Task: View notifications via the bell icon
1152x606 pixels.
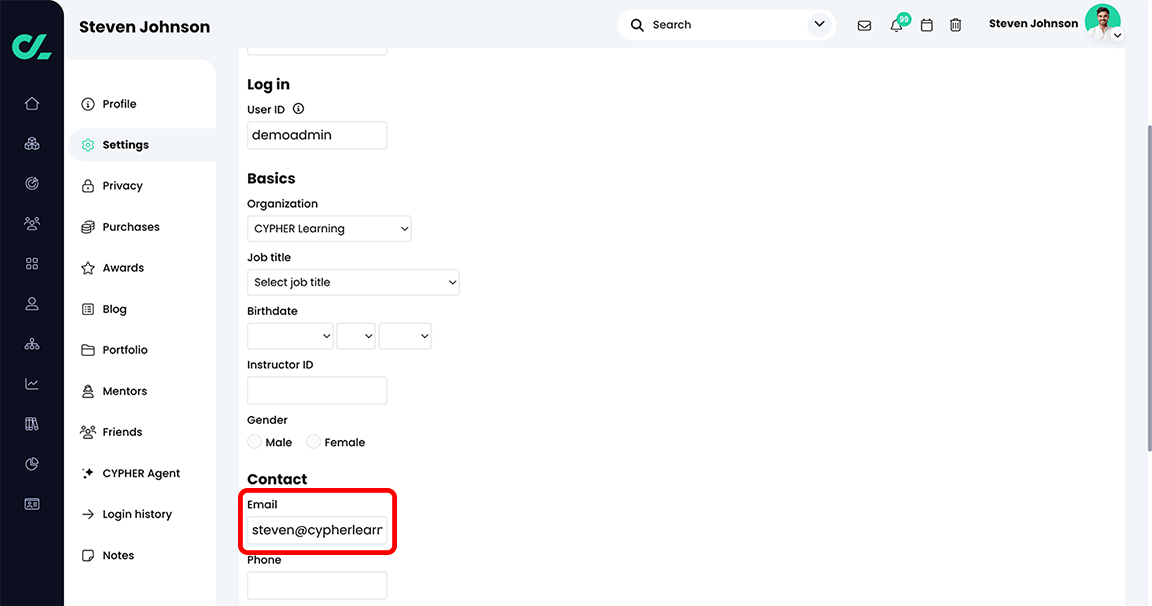Action: [895, 24]
